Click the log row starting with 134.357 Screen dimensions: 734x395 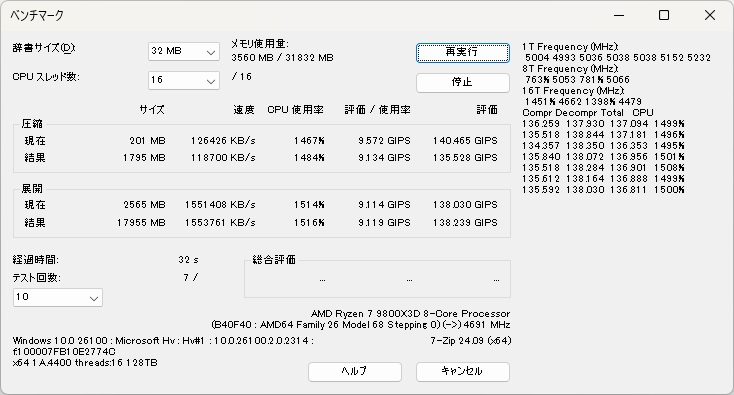(603, 146)
